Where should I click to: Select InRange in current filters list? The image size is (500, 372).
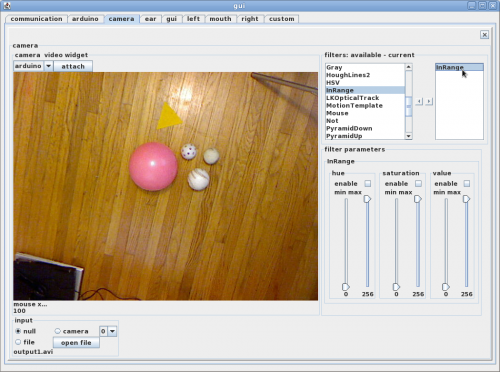[x=459, y=67]
